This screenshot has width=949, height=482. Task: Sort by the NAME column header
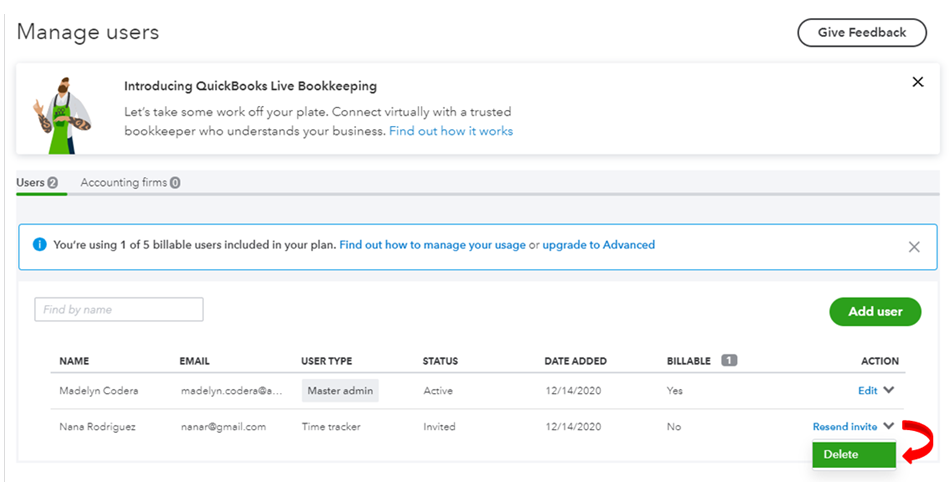(x=74, y=361)
